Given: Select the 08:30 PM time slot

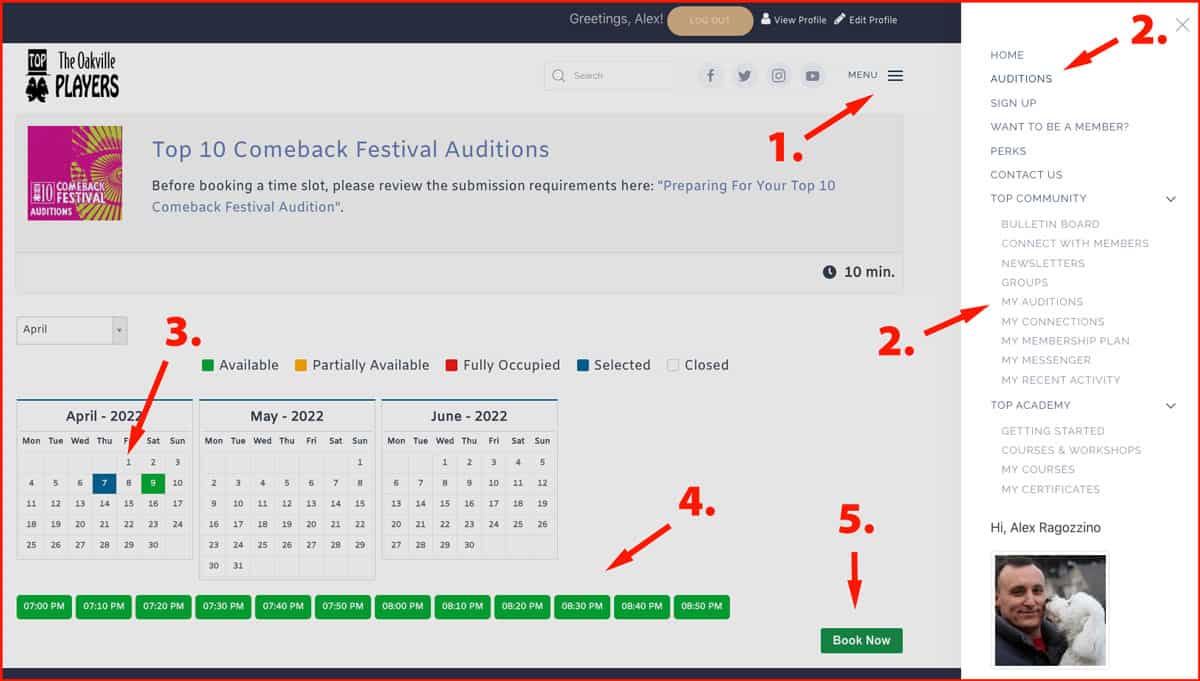Looking at the screenshot, I should pos(582,606).
